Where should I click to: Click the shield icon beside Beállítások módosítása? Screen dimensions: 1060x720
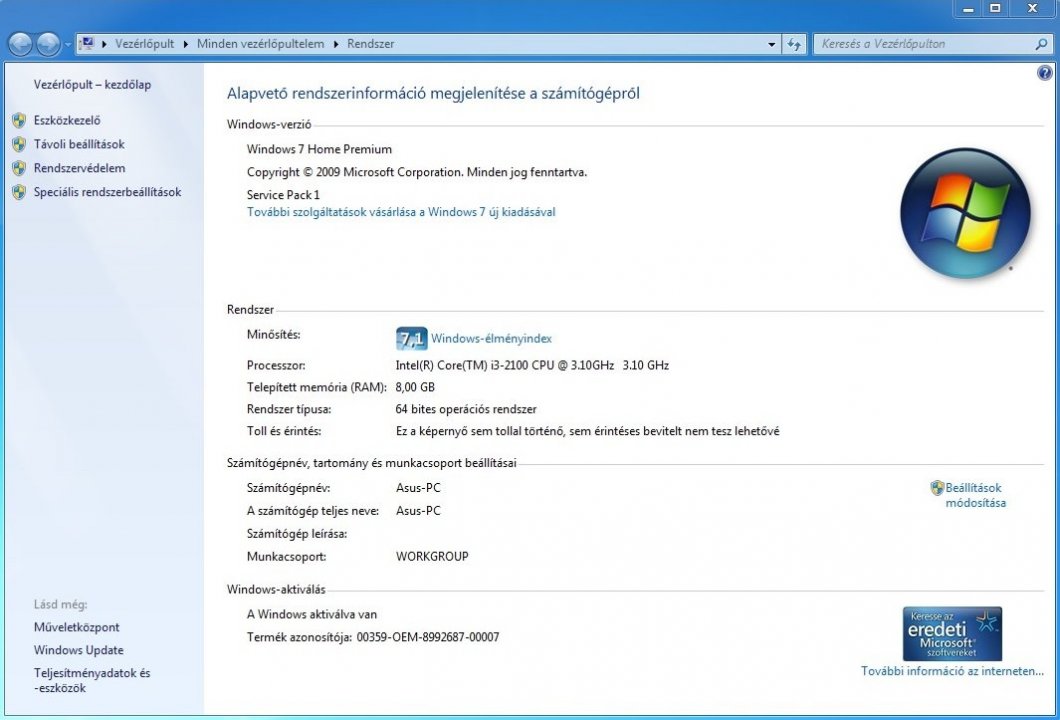click(937, 487)
